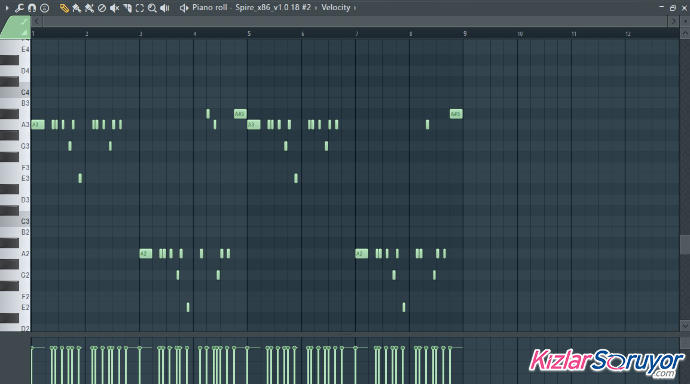Image resolution: width=690 pixels, height=384 pixels.
Task: Open the wrench tools menu
Action: point(19,8)
